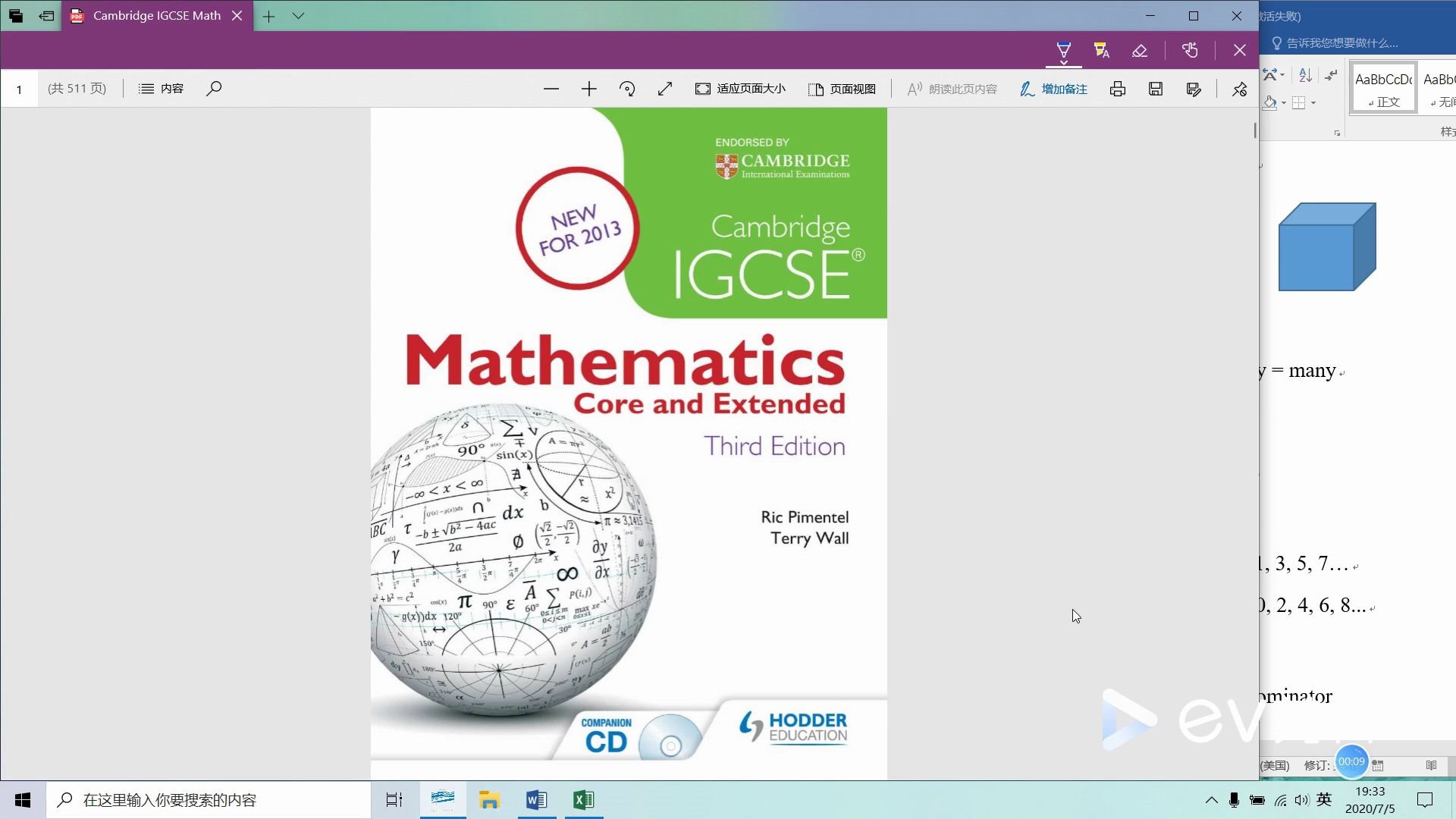The image size is (1456, 819).
Task: Rotate the PDF page
Action: [x=627, y=89]
